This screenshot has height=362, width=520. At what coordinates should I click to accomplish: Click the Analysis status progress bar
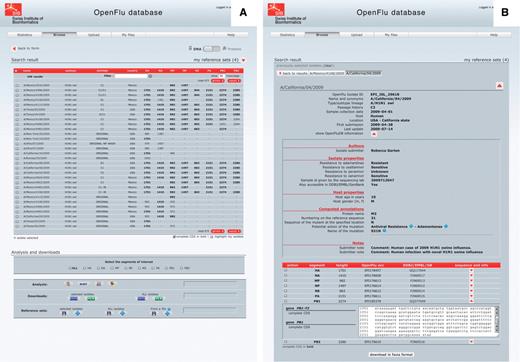(210, 284)
